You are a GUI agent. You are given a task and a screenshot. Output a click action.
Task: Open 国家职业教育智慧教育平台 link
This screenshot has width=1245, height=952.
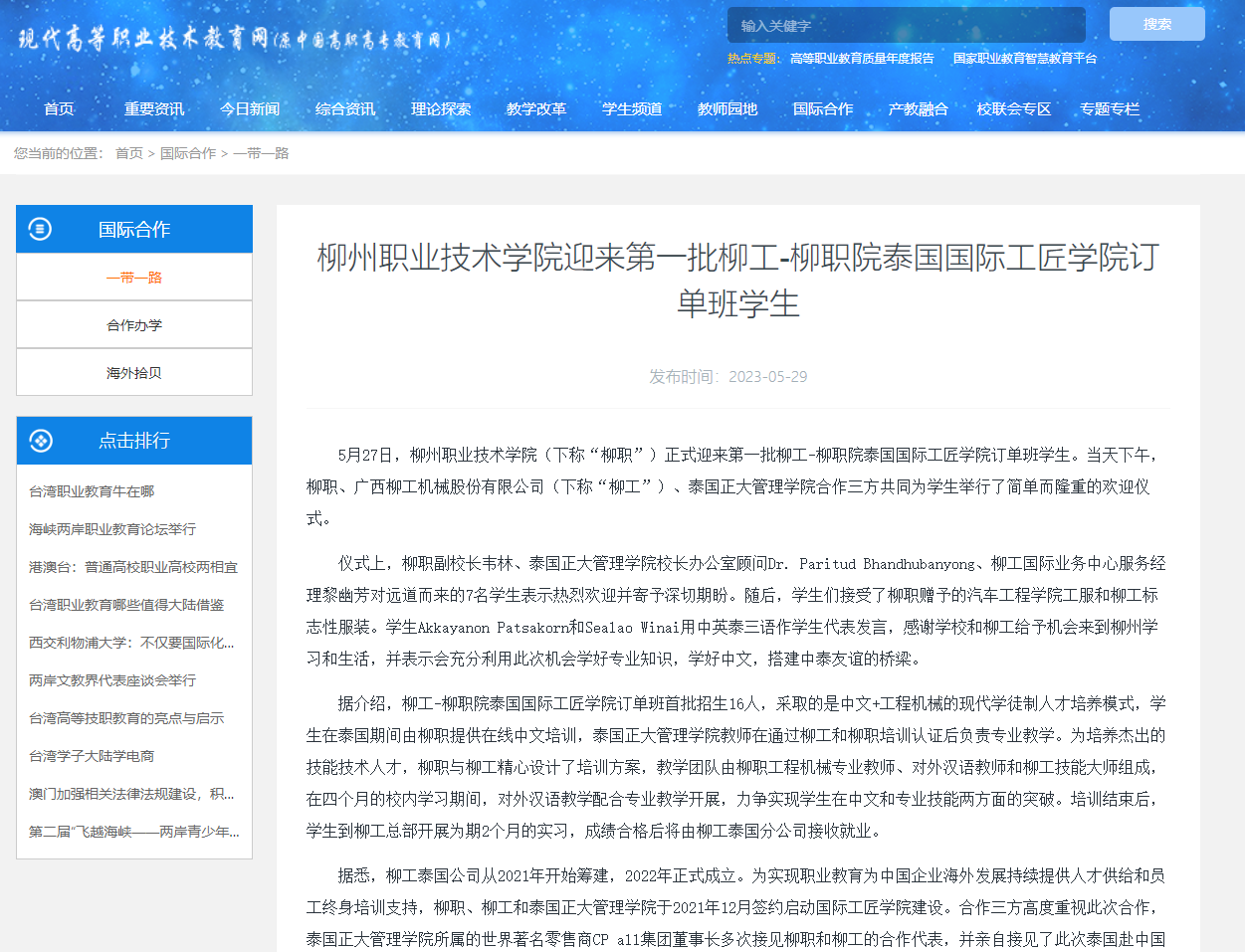click(x=1024, y=59)
